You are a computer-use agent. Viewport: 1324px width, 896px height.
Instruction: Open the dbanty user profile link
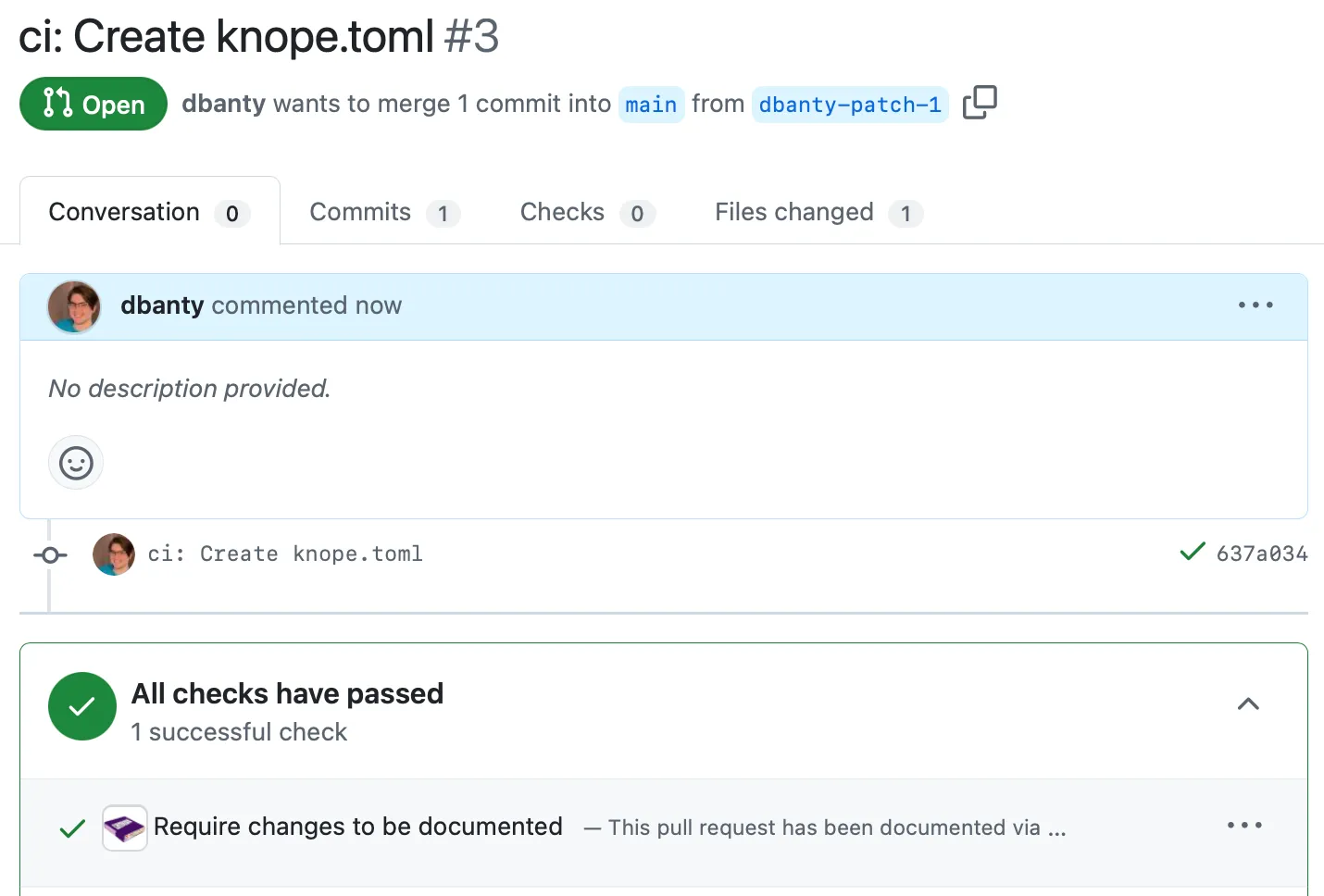(222, 104)
